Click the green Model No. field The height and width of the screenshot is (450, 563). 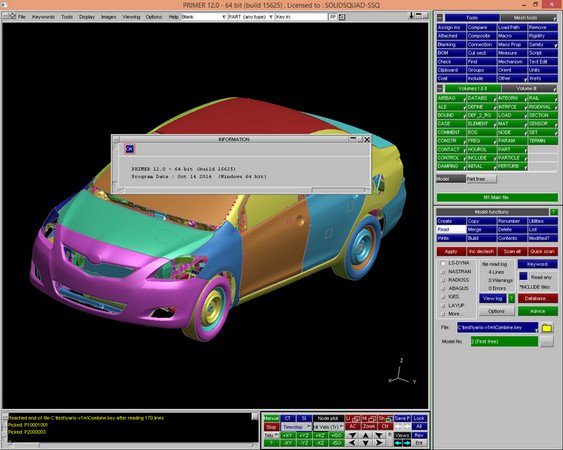tap(504, 342)
